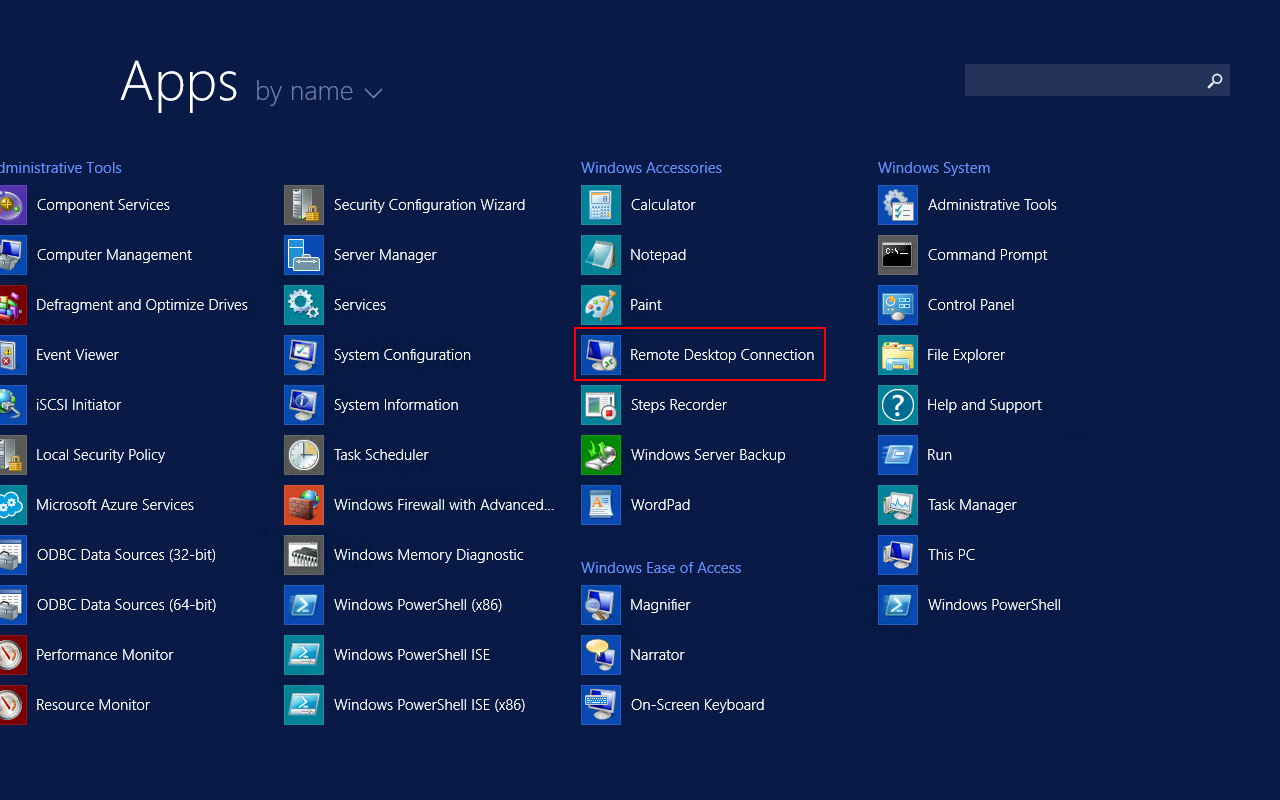Click the Security Configuration Wizard icon
This screenshot has height=800, width=1280.
304,205
